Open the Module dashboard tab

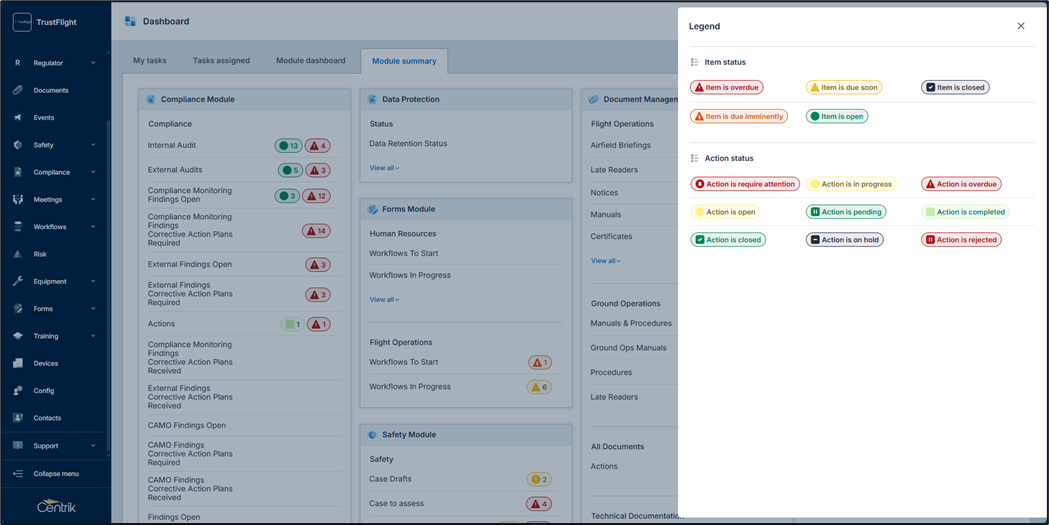pyautogui.click(x=310, y=61)
